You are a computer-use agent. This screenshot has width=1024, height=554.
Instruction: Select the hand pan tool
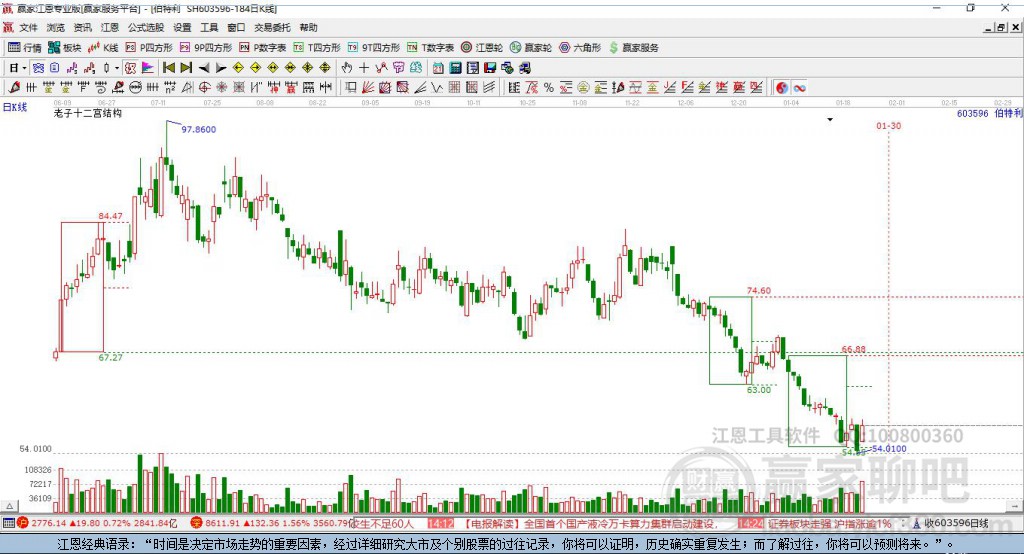[x=347, y=68]
